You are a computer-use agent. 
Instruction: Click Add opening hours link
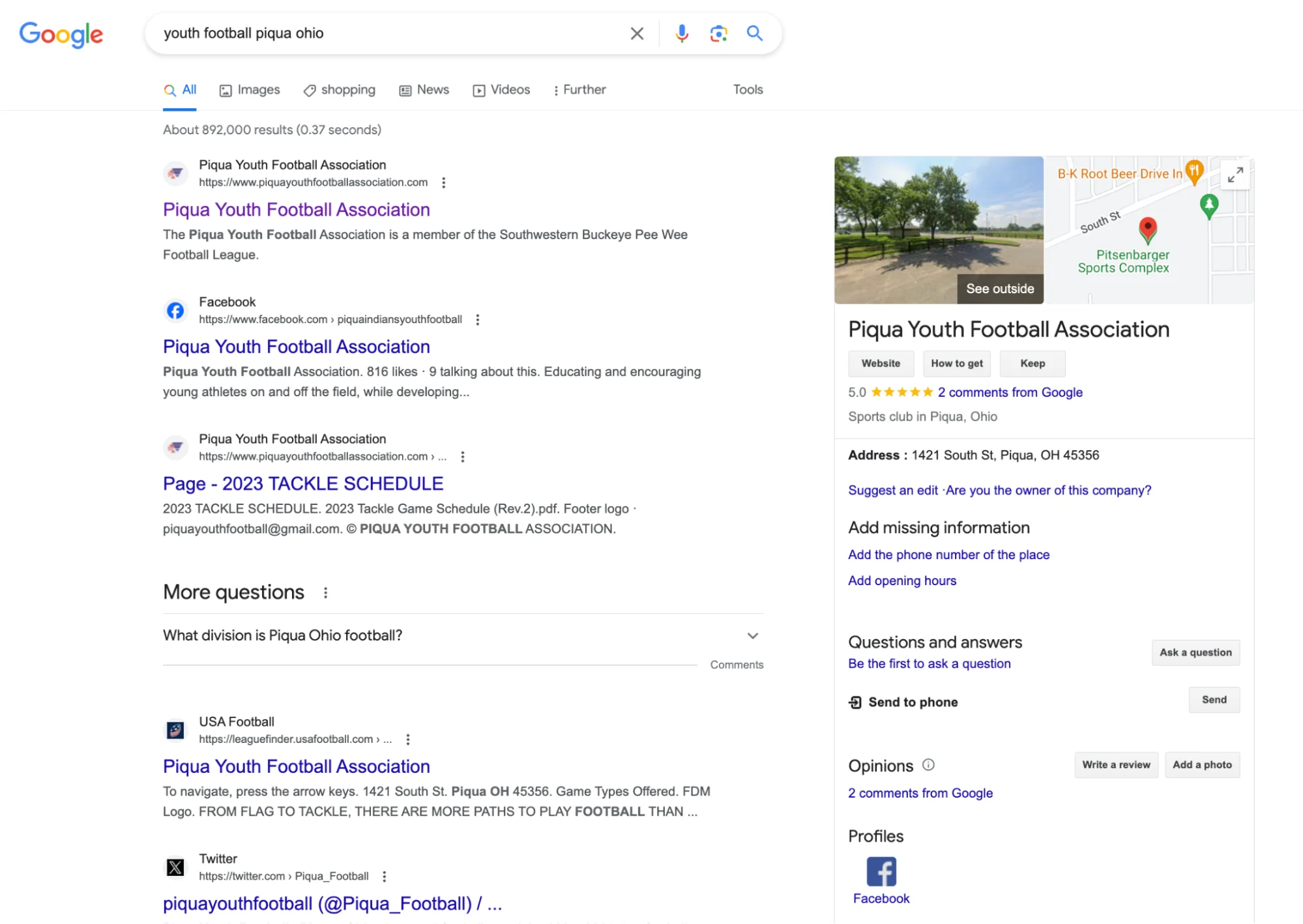pyautogui.click(x=902, y=581)
